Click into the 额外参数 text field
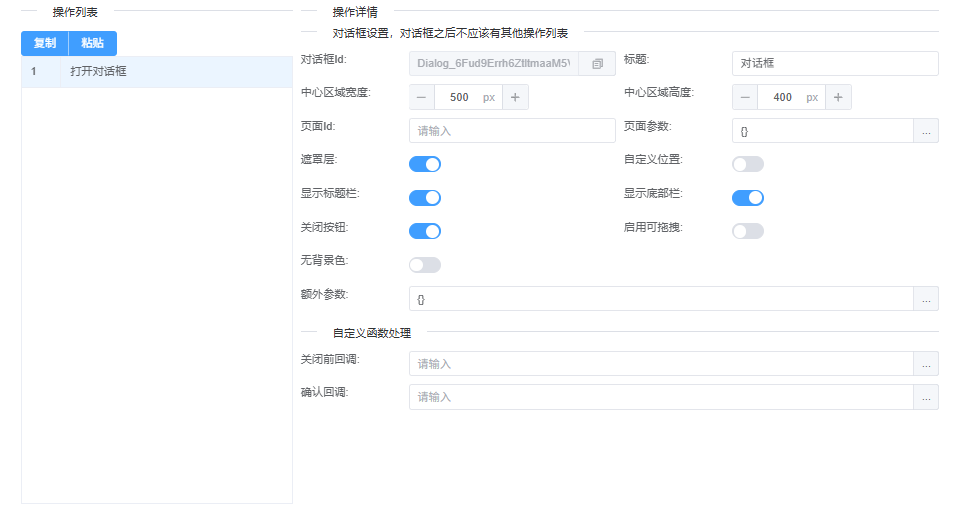The image size is (958, 506). coord(662,299)
